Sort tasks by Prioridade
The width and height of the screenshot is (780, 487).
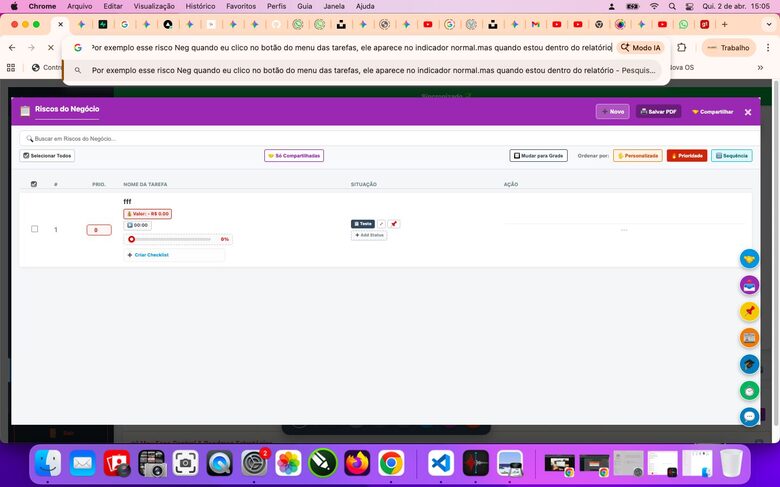(x=687, y=156)
